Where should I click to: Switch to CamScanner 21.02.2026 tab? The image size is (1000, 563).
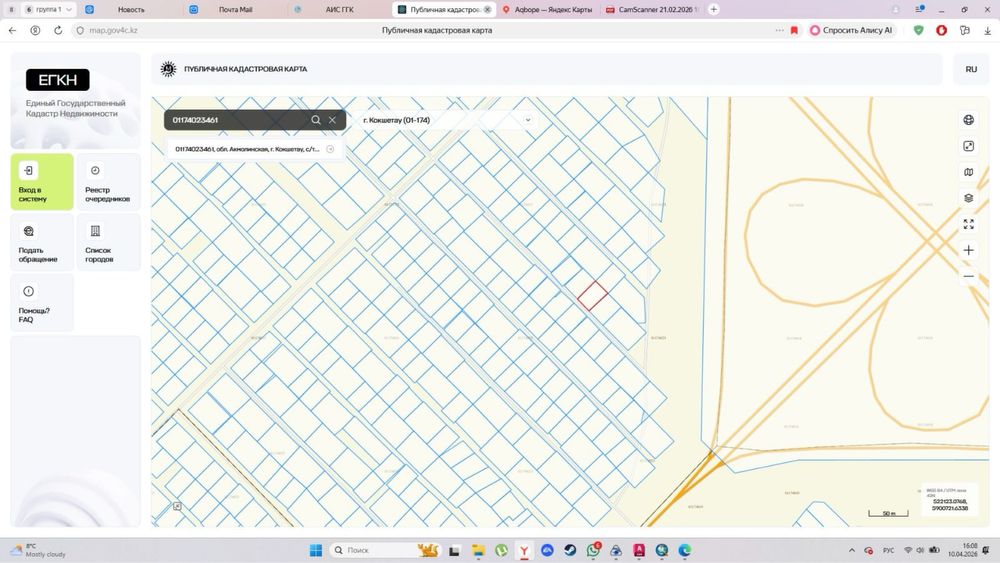pos(651,10)
